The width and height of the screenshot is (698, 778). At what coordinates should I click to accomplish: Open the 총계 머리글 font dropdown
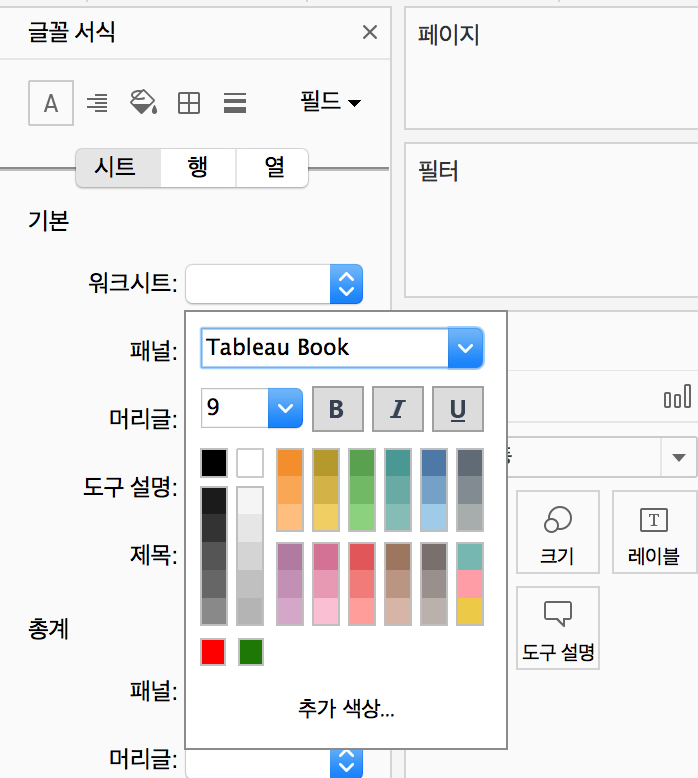[274, 763]
